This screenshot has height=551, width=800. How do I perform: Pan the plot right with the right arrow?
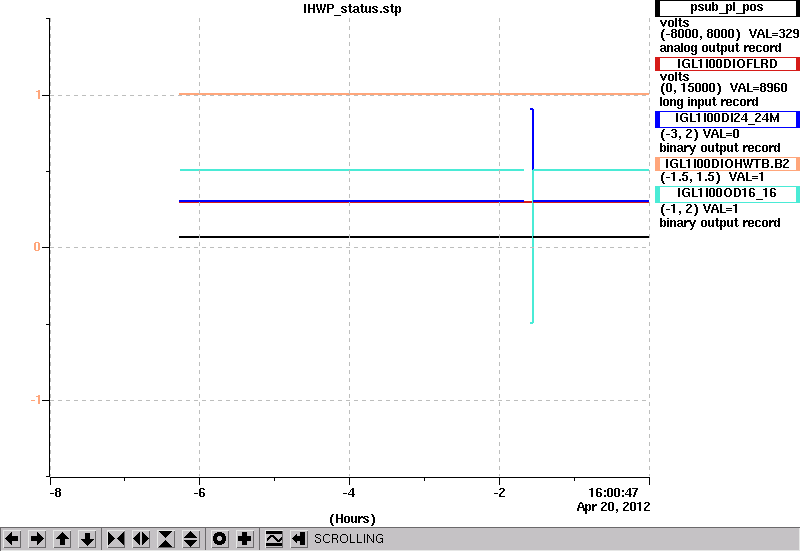tap(37, 539)
